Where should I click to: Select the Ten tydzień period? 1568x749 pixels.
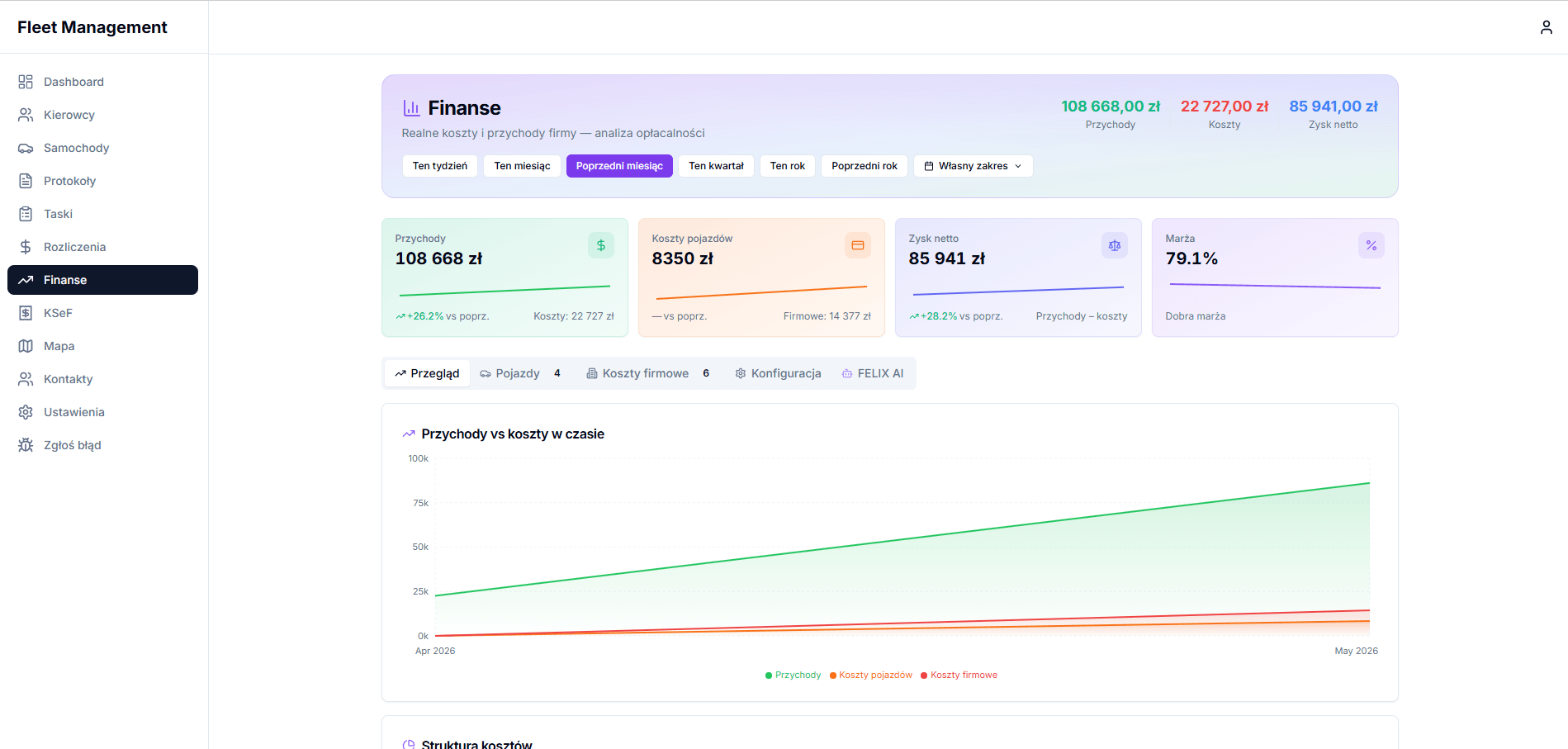(440, 166)
